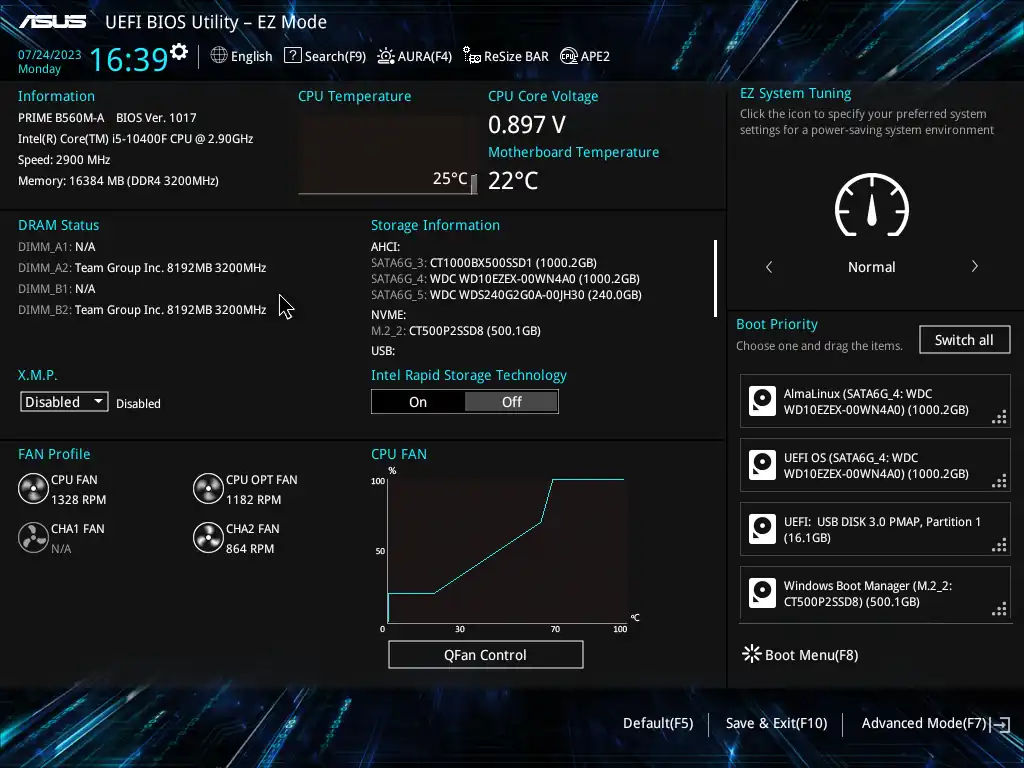Screen dimensions: 1024x768
Task: Click the 0.897 V core voltage value
Action: pyautogui.click(x=527, y=124)
